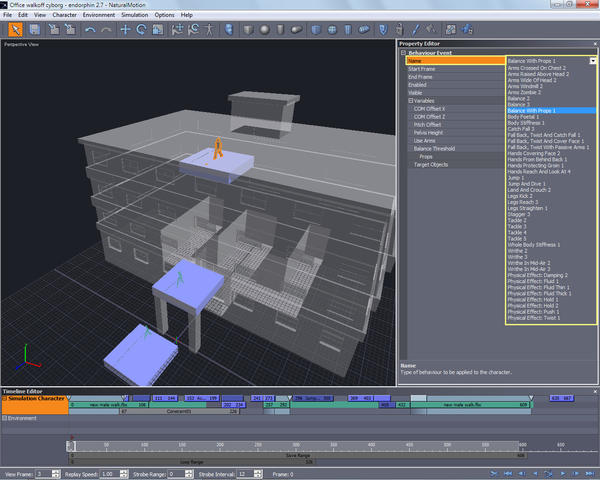Open the Simulation menu
The width and height of the screenshot is (600, 480).
135,15
